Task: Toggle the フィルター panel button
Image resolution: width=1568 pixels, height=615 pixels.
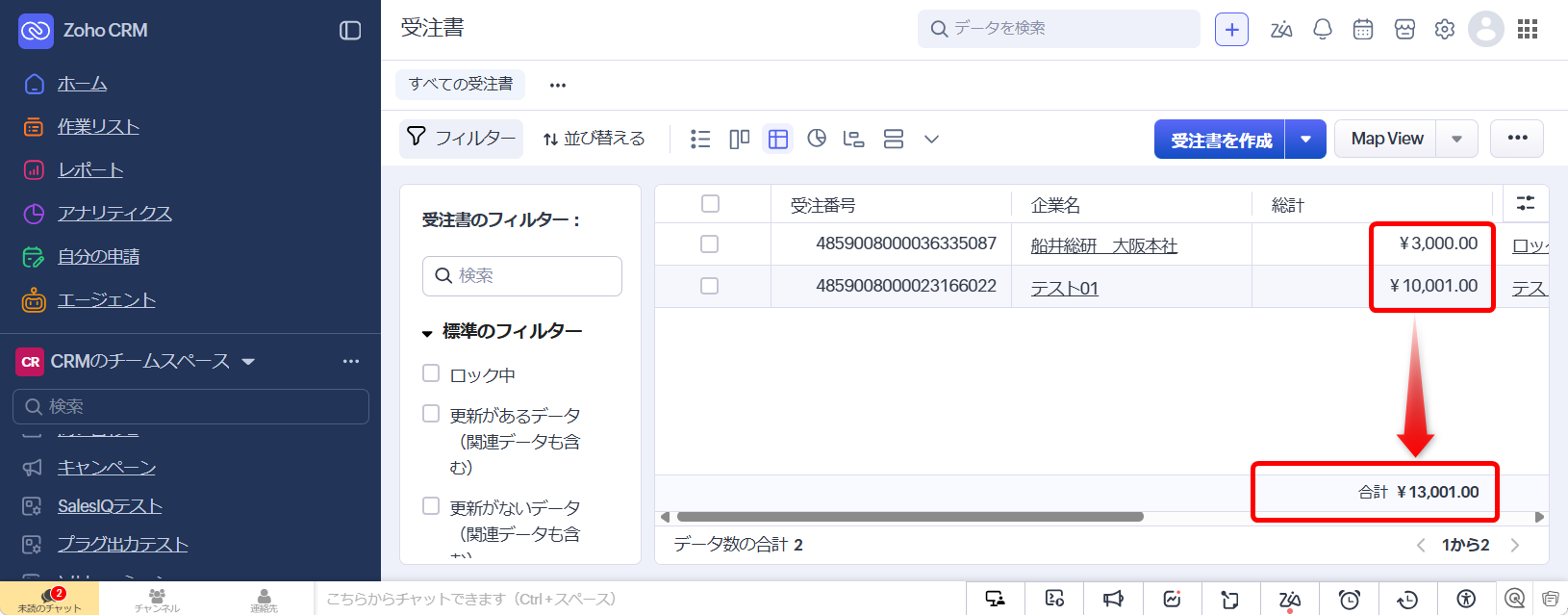Action: click(x=461, y=139)
